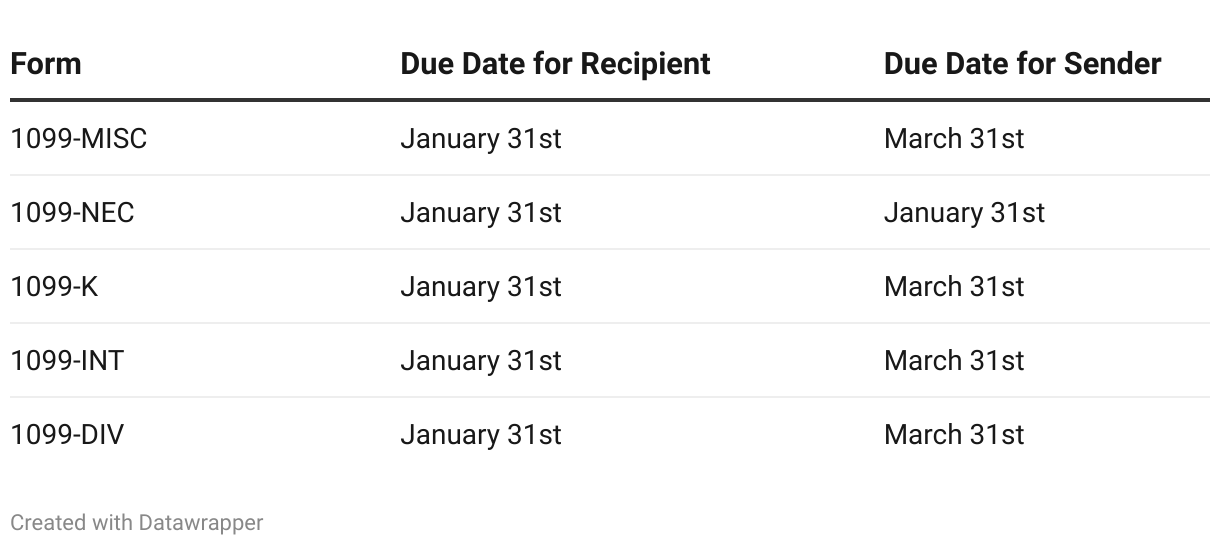Image resolution: width=1220 pixels, height=546 pixels.
Task: Open the Created with Datawrapper link
Action: click(x=137, y=522)
